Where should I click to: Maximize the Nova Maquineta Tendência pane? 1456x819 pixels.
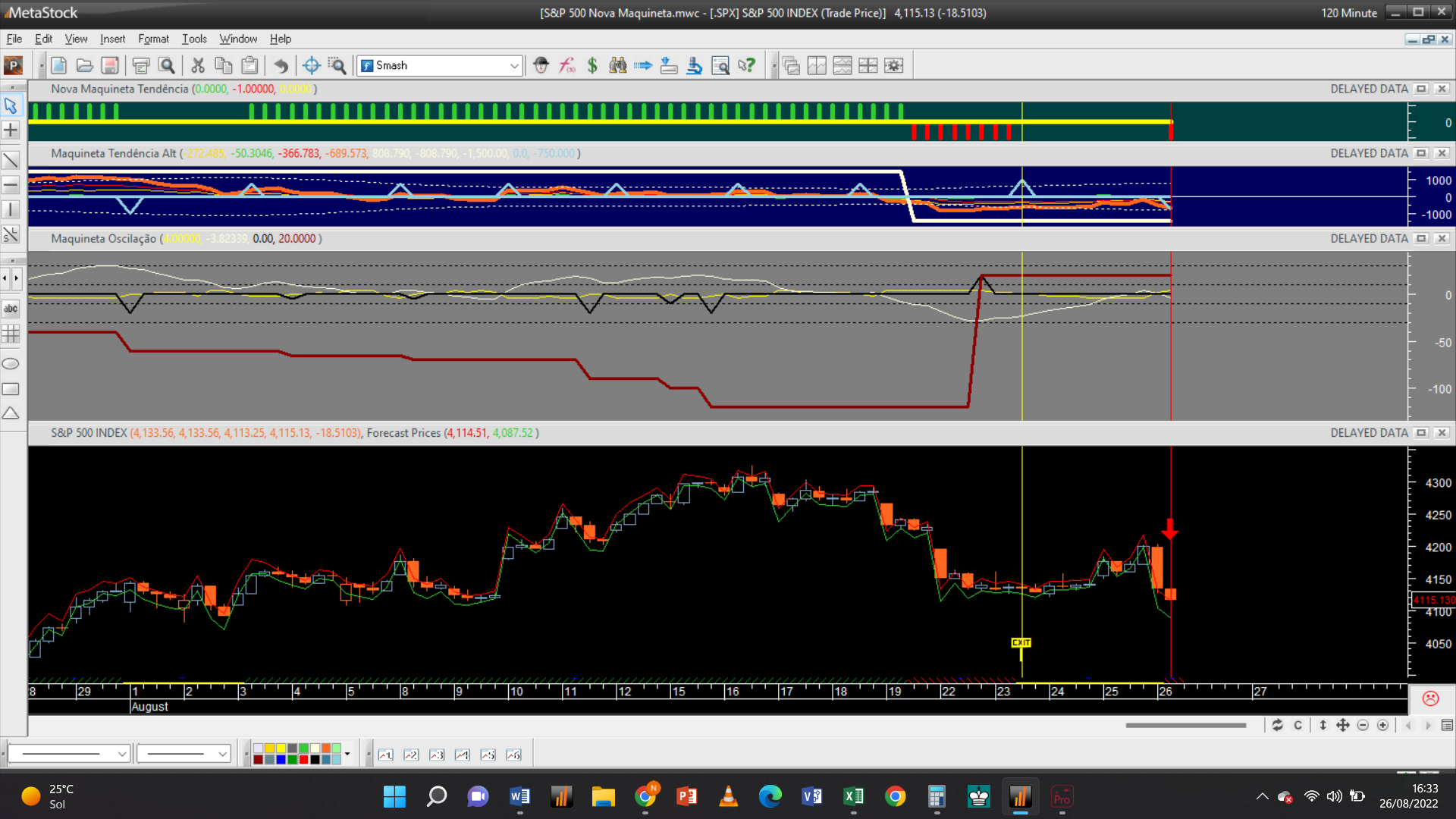point(1421,89)
